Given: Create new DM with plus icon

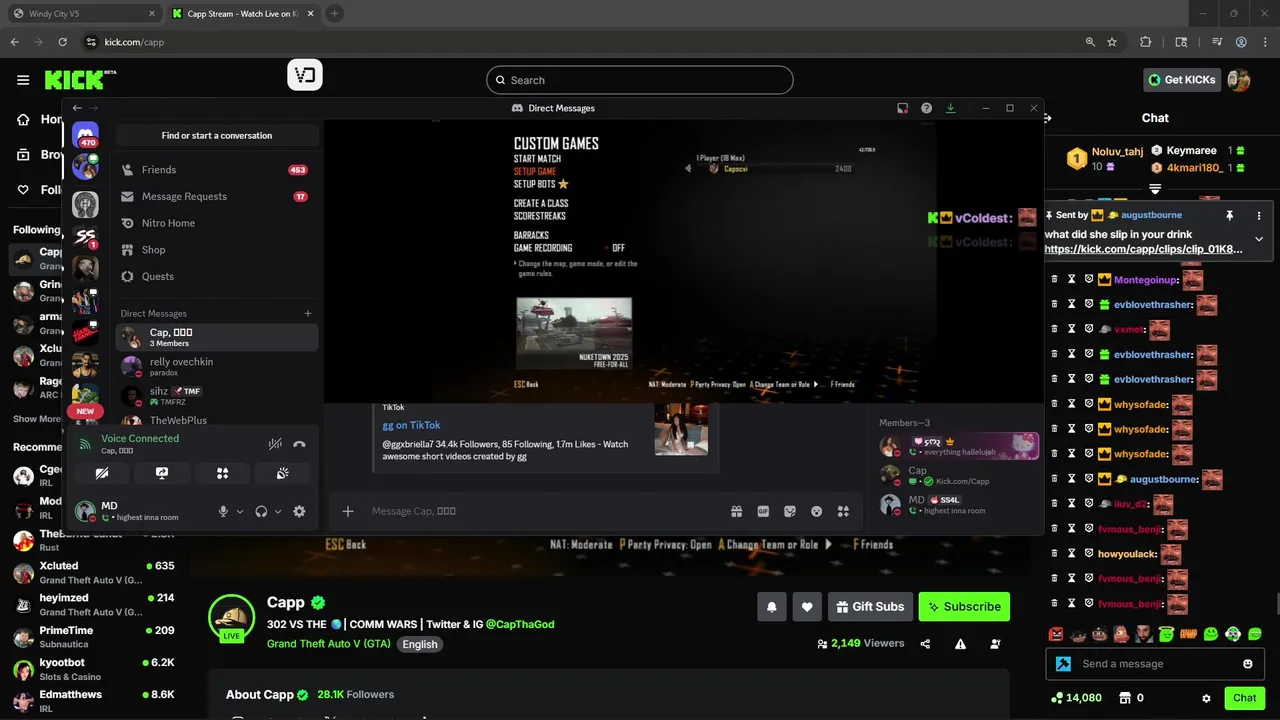Looking at the screenshot, I should pos(308,313).
